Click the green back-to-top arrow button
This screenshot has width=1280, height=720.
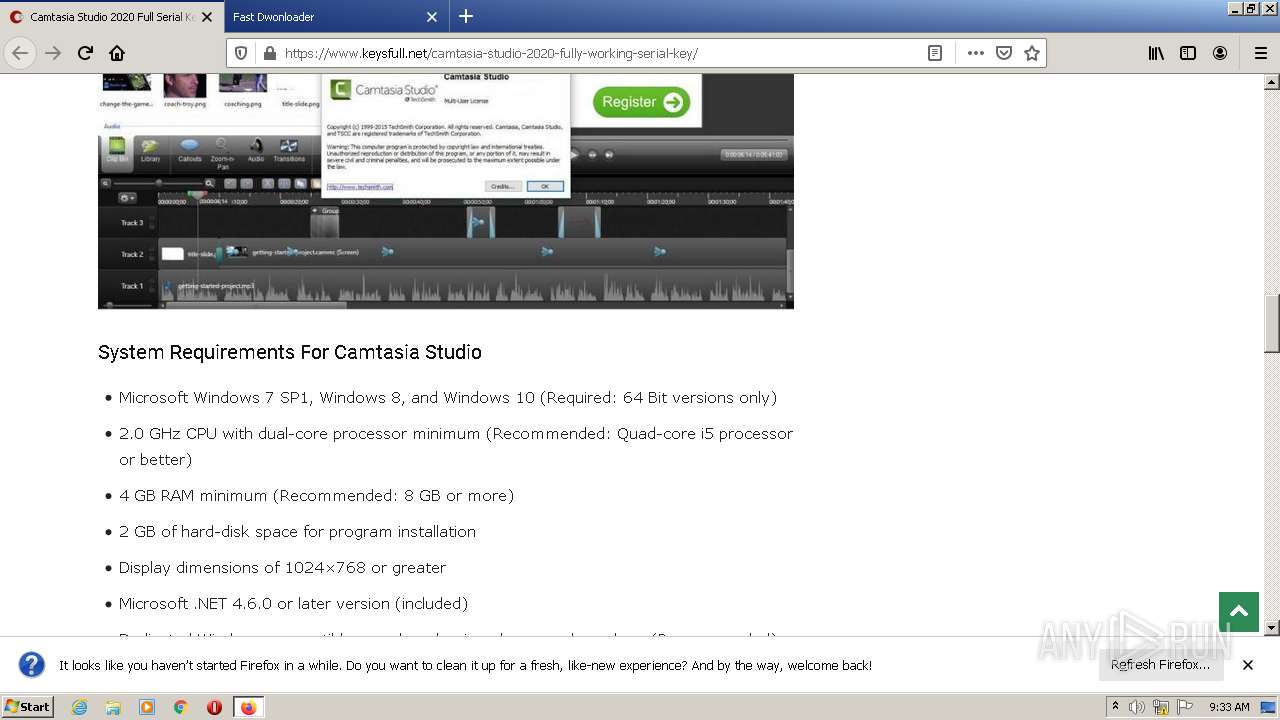point(1239,612)
